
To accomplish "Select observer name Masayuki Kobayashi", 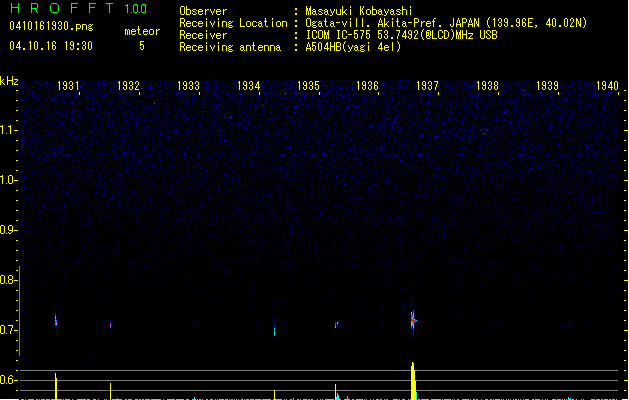I will pyautogui.click(x=359, y=11).
